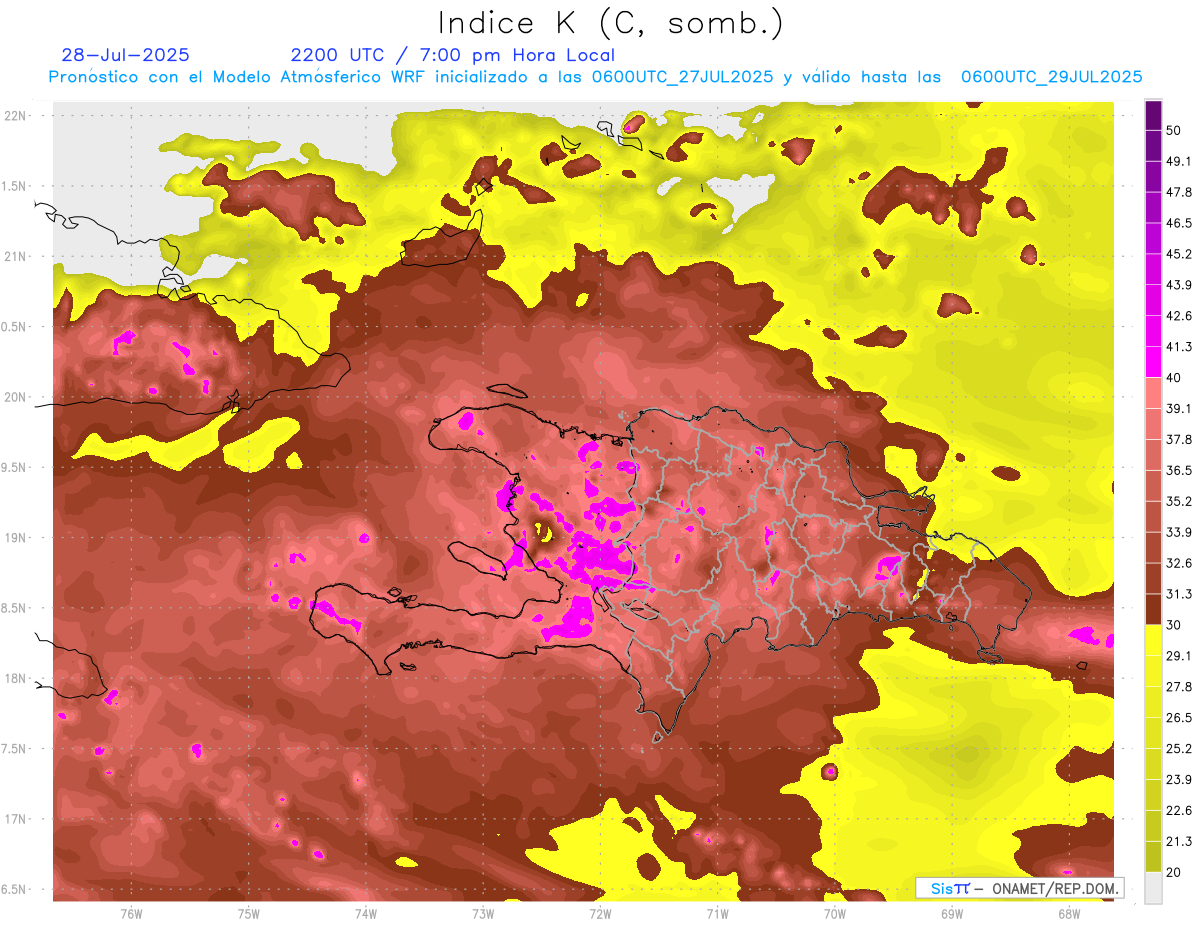Select the date '28-Jul-2025'
This screenshot has height=927, width=1200.
[125, 55]
